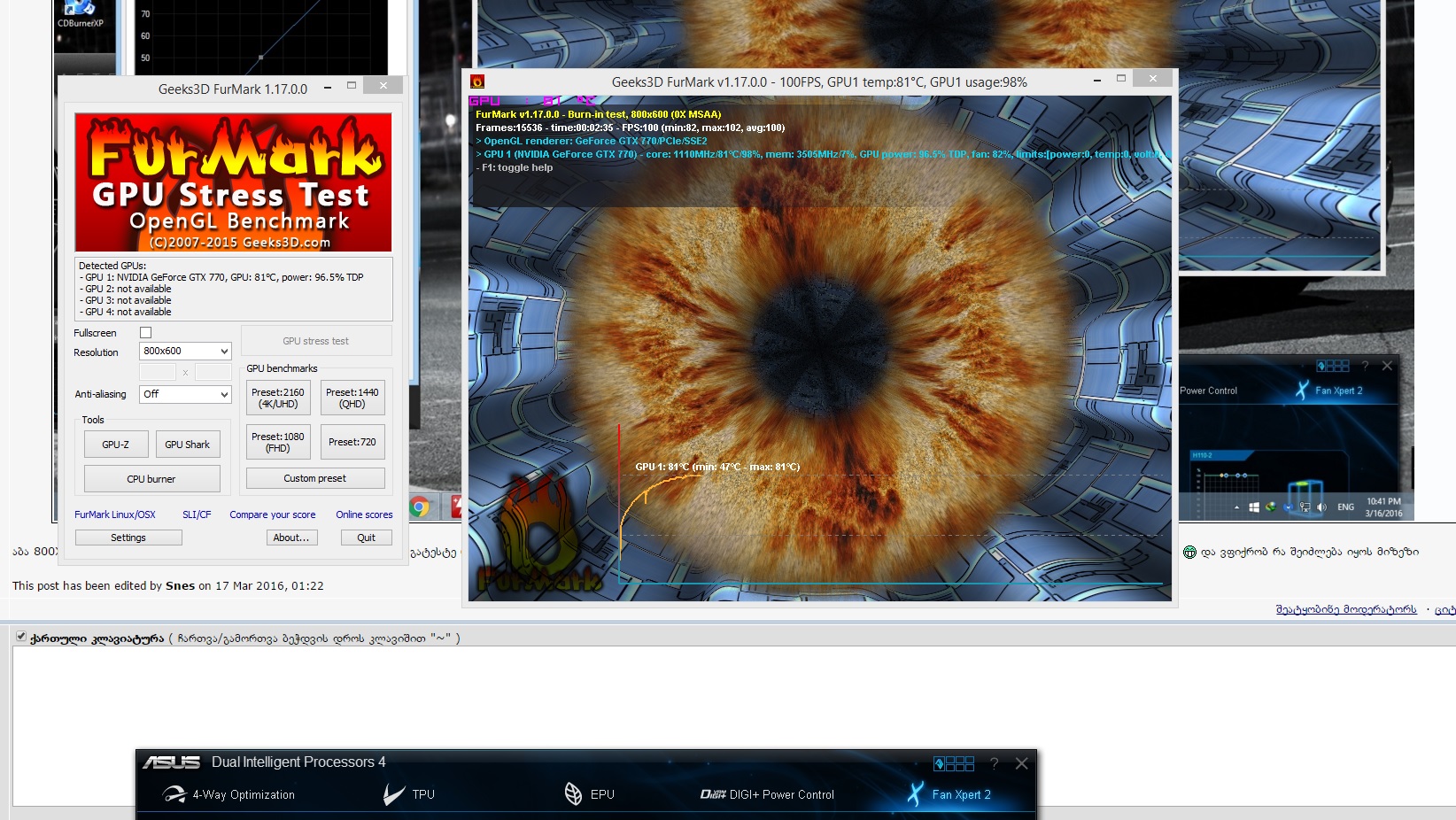Screen dimensions: 1456x820
Task: Close the bottom Dual Intelligent Processors panel
Action: tap(1021, 763)
